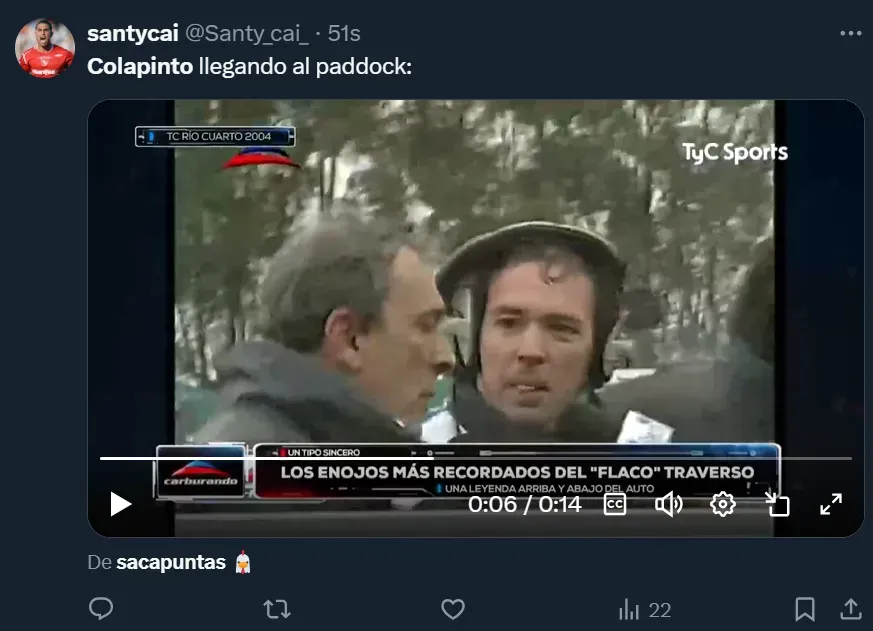Repost this tweet
The image size is (873, 631).
[x=277, y=609]
